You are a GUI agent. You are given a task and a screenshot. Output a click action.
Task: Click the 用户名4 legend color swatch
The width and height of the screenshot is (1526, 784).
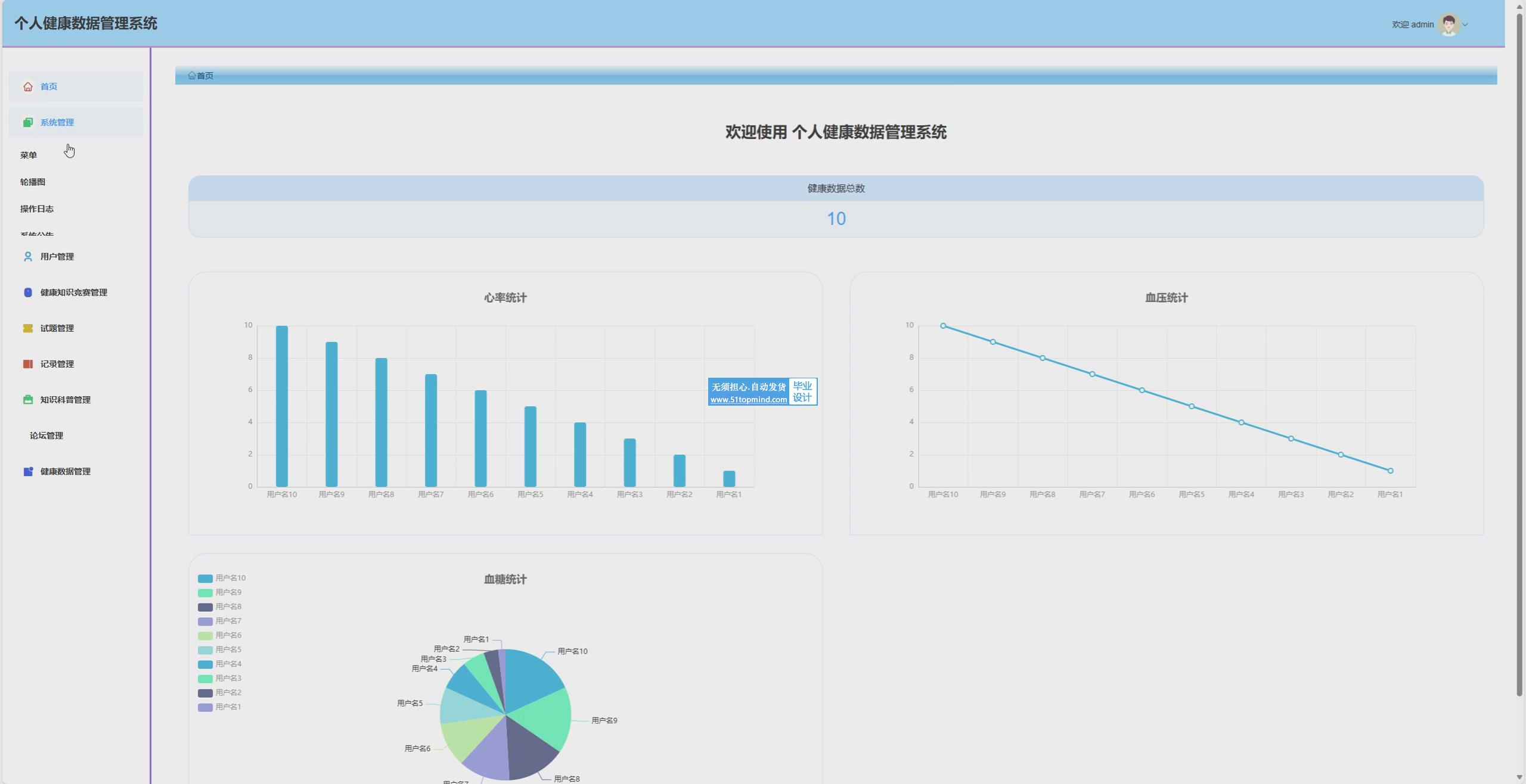(205, 664)
